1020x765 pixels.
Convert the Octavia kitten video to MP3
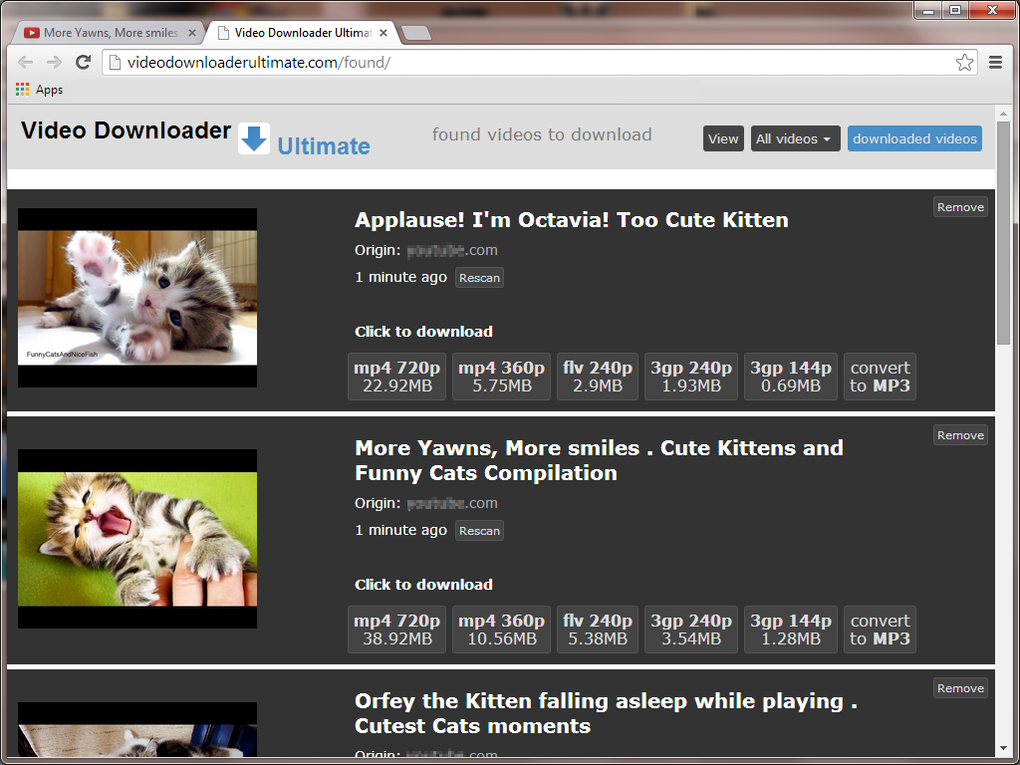[x=879, y=377]
